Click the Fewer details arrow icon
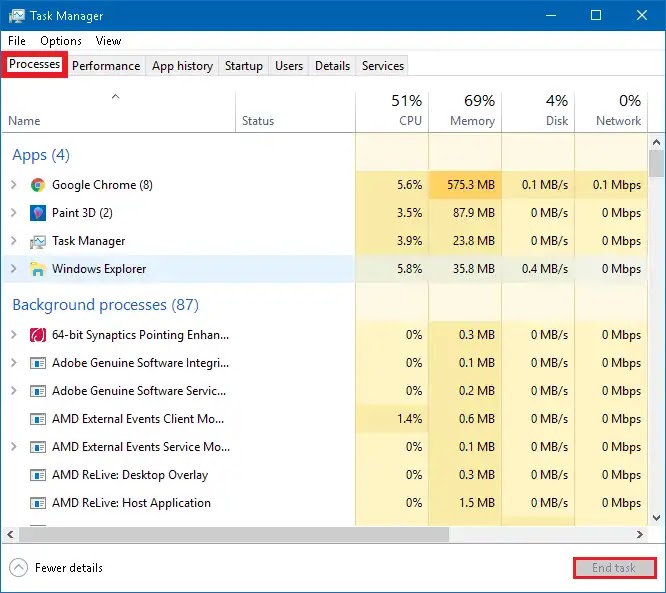The image size is (666, 593). tap(18, 568)
